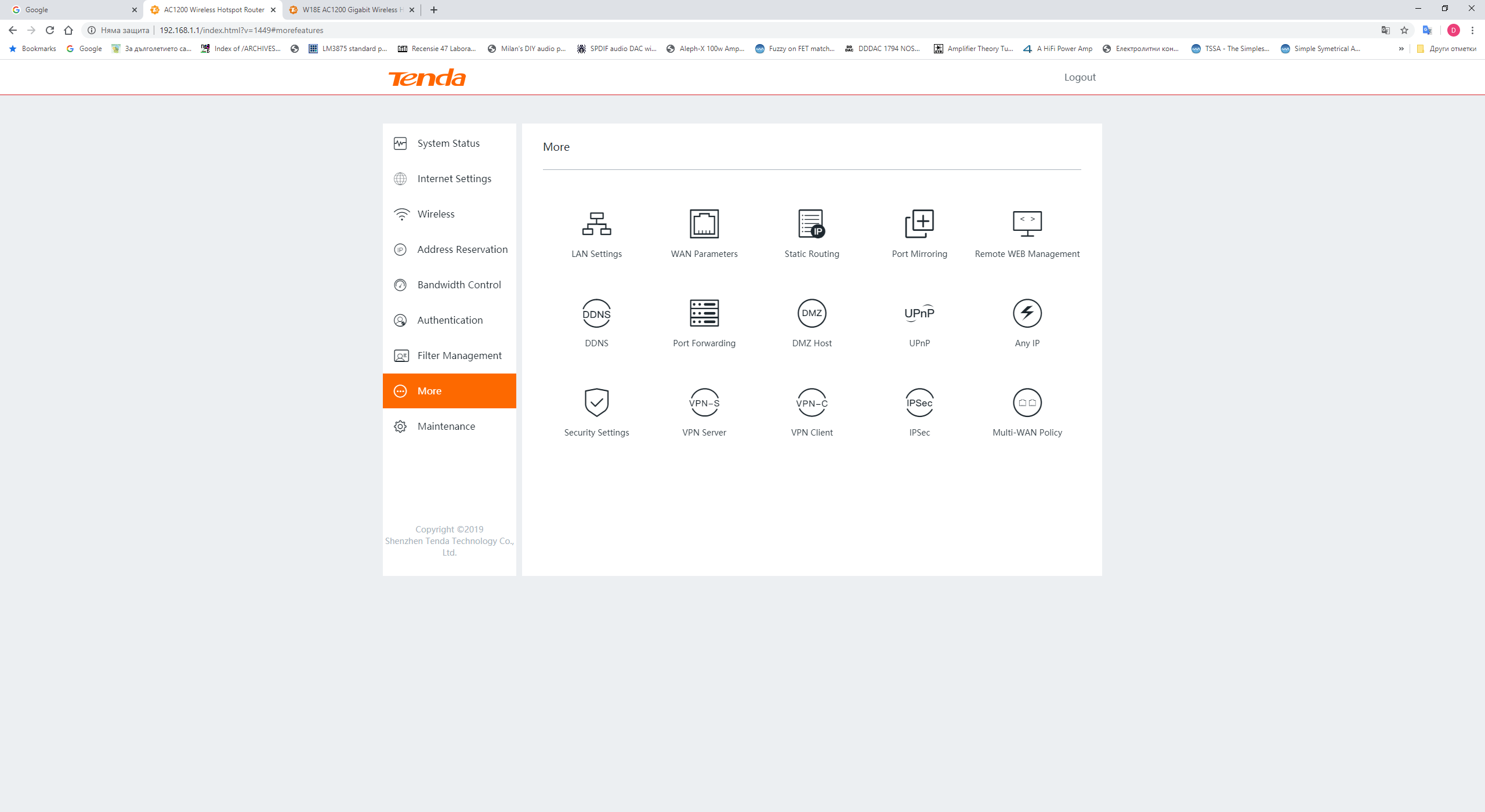Open VPN Server icon
The width and height of the screenshot is (1485, 812).
tap(704, 403)
